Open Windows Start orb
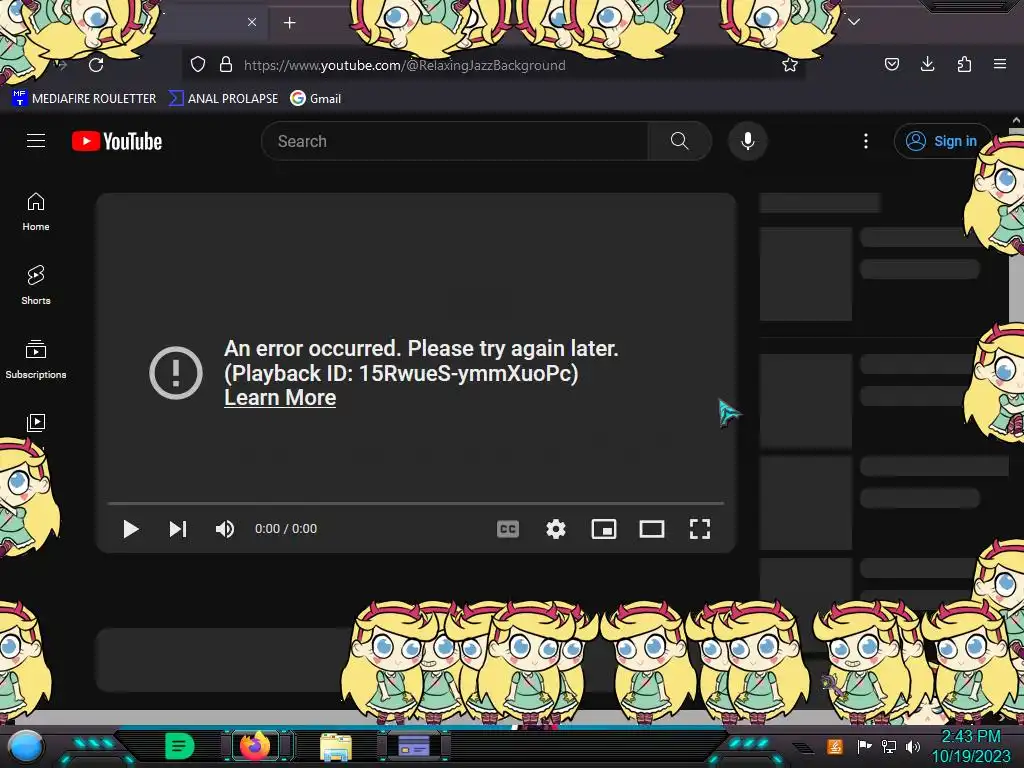 tap(26, 746)
